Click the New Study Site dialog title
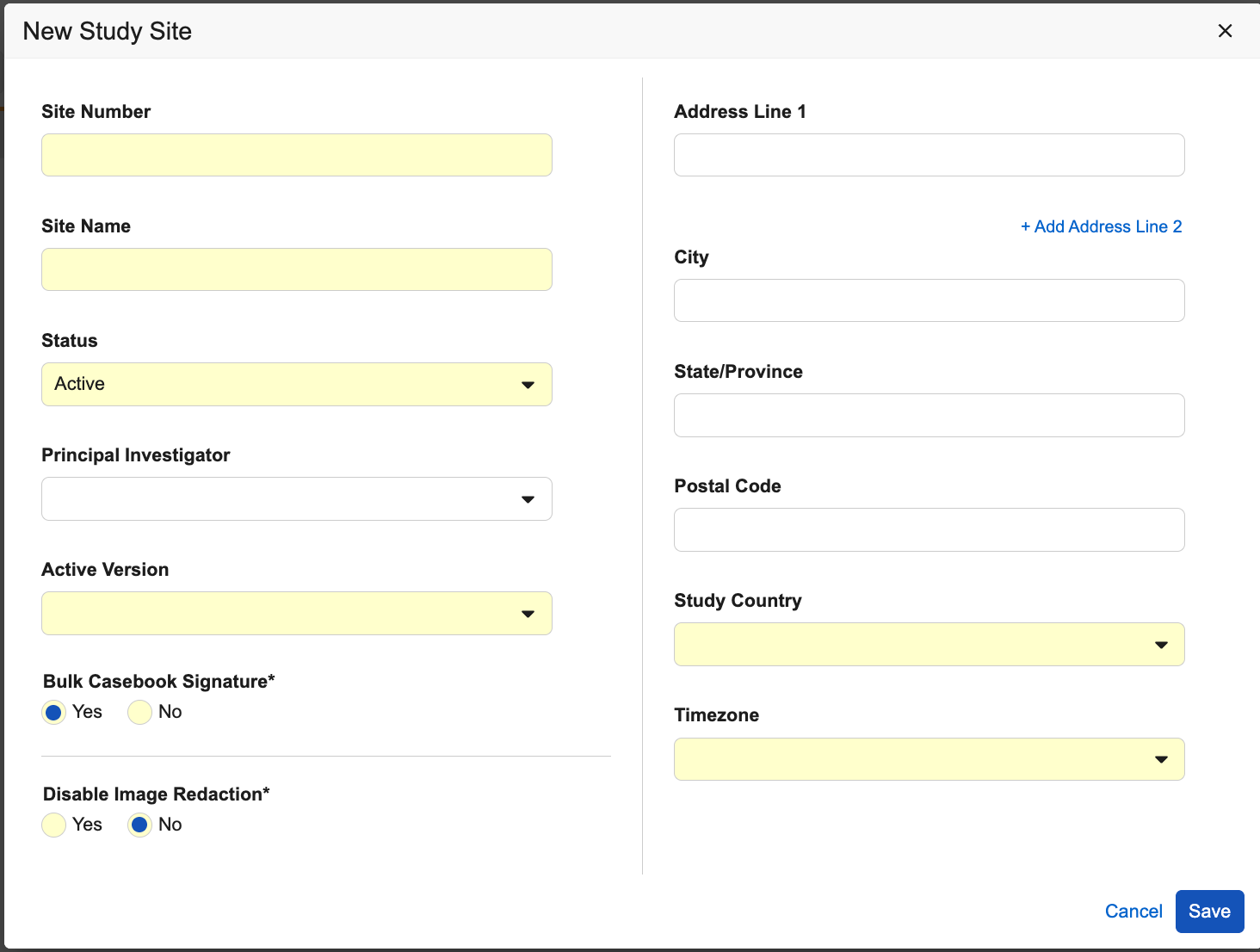Screen dimensions: 1260x952 pyautogui.click(x=108, y=31)
